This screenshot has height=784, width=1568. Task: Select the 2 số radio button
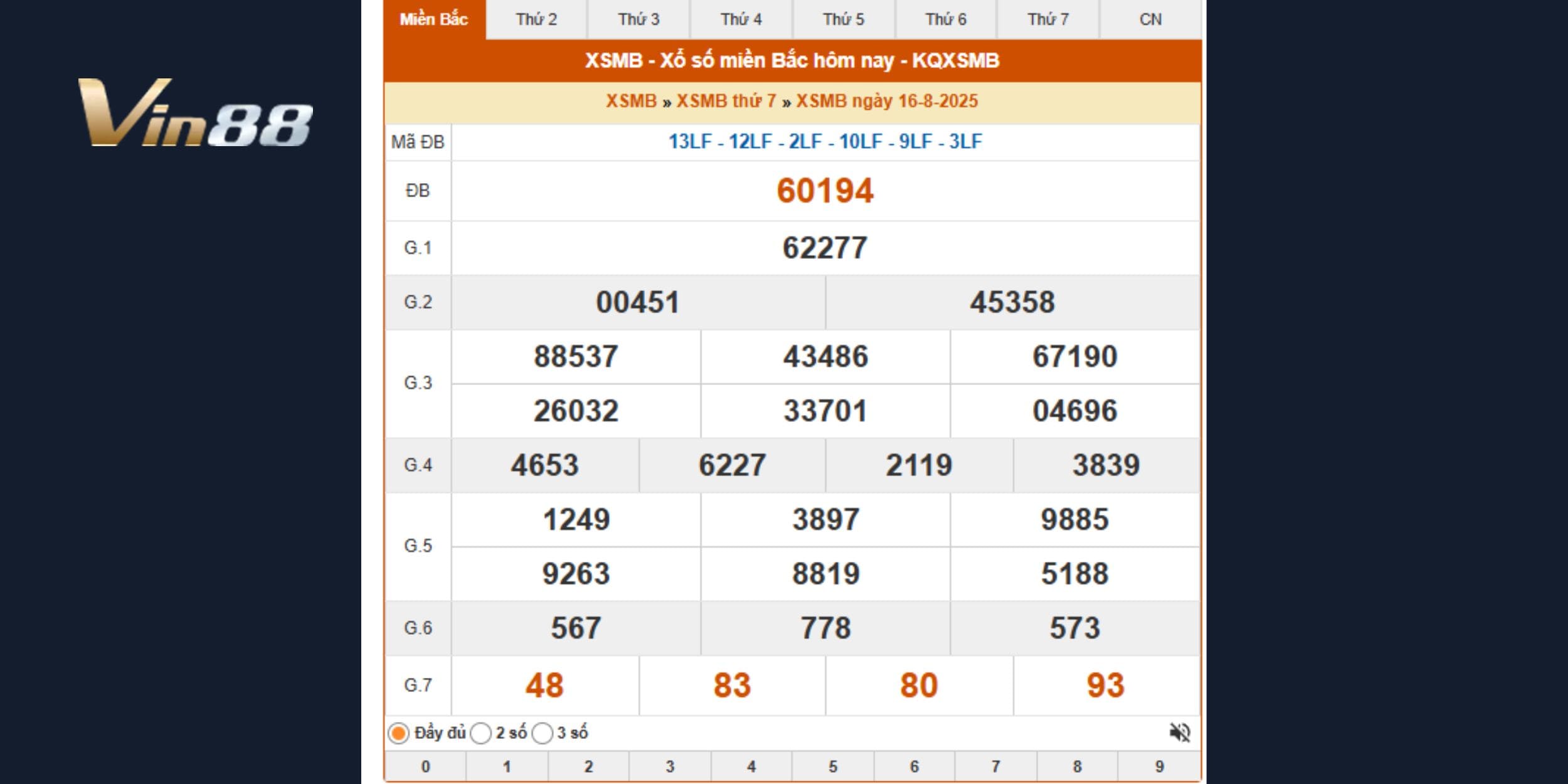(x=480, y=733)
